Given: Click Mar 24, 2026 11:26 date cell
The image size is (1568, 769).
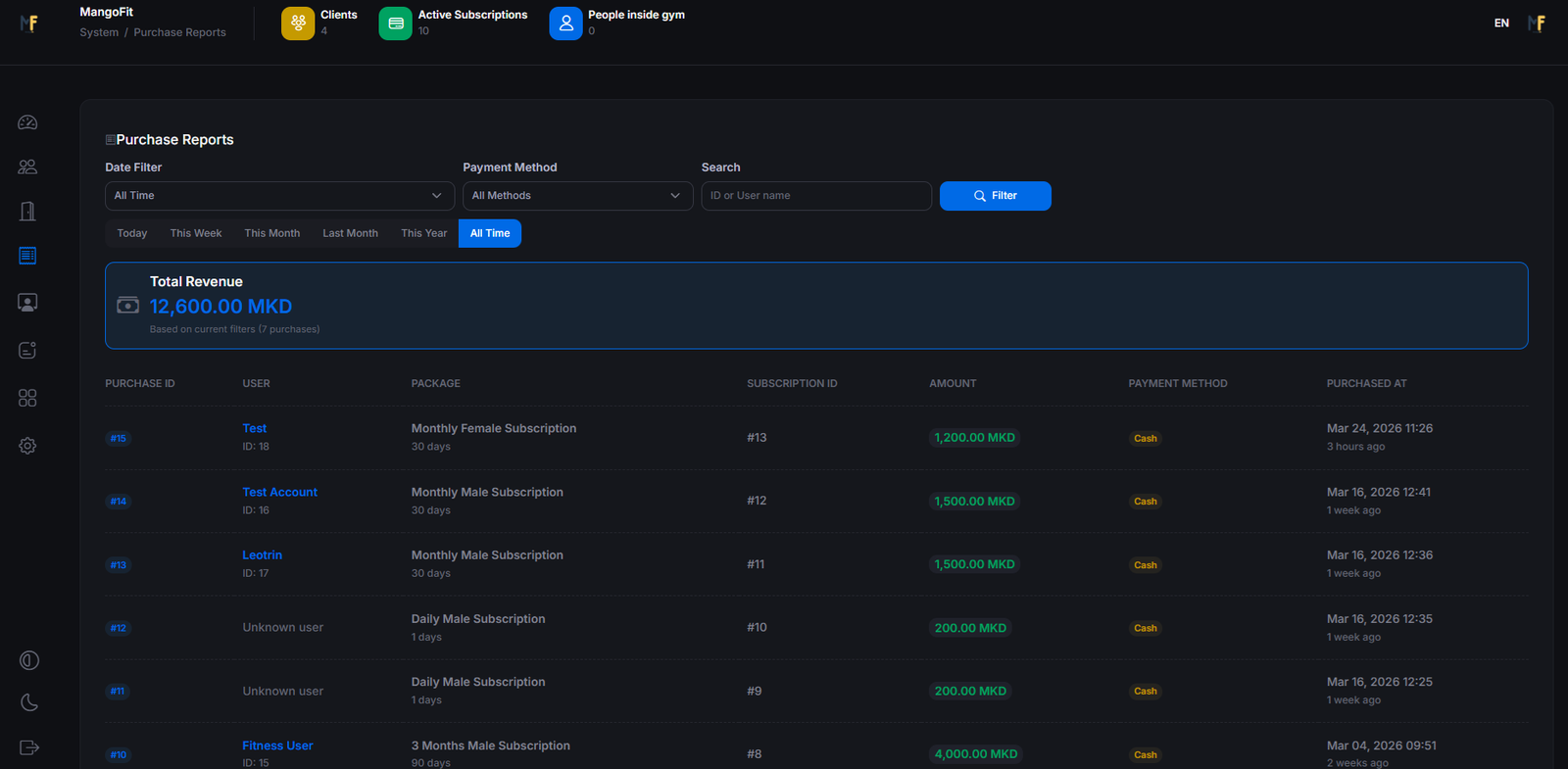Looking at the screenshot, I should pyautogui.click(x=1379, y=428).
